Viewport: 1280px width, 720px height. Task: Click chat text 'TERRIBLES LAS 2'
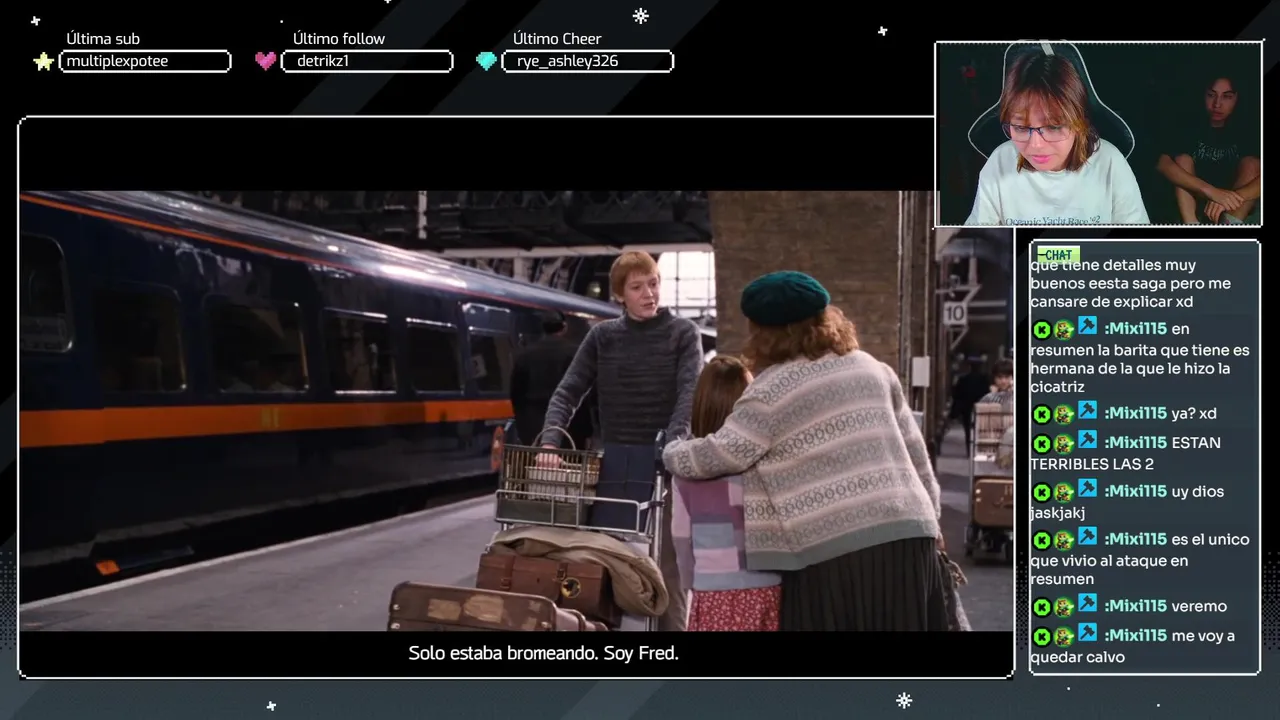pyautogui.click(x=1093, y=464)
